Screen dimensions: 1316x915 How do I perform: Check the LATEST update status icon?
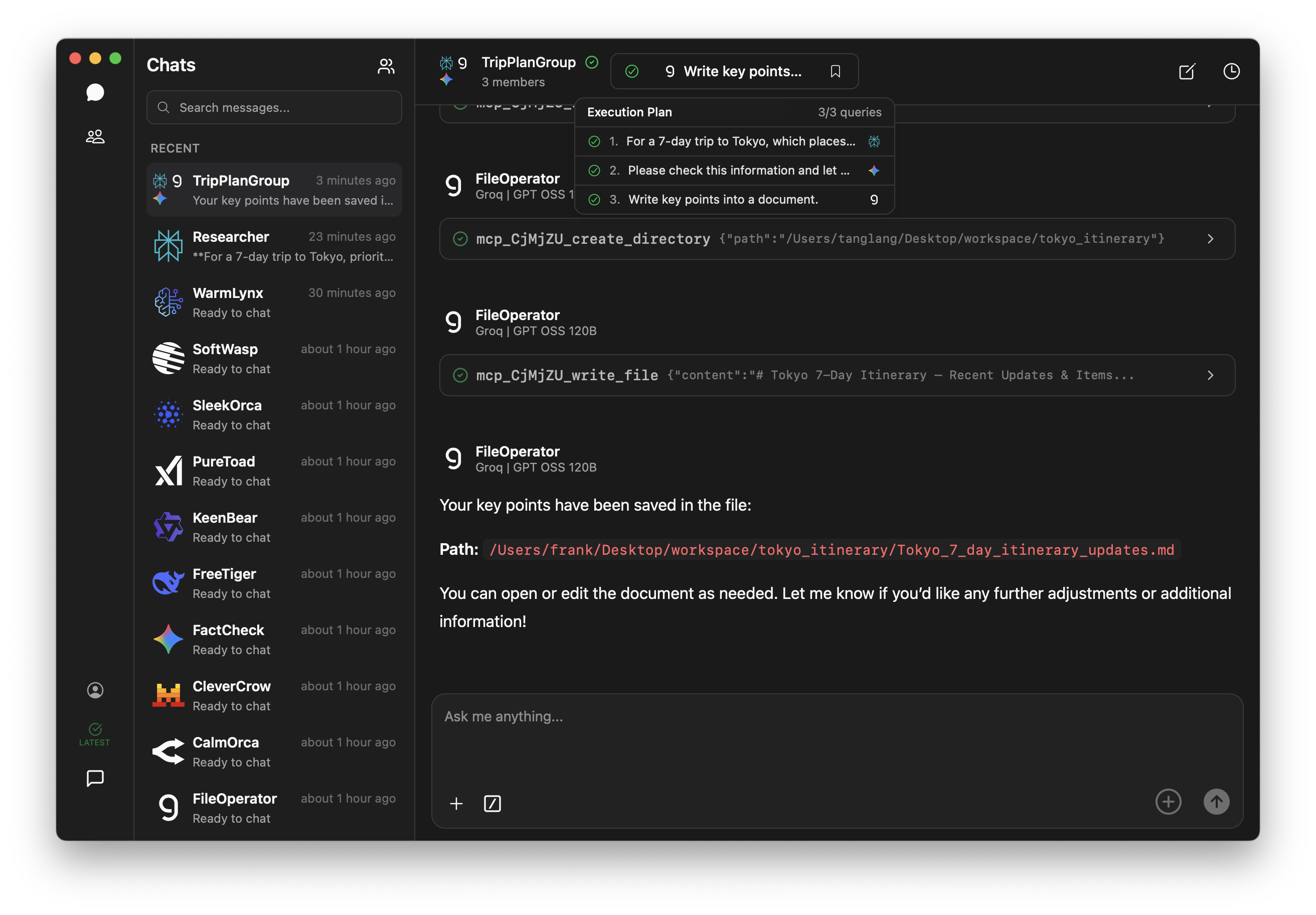[95, 734]
